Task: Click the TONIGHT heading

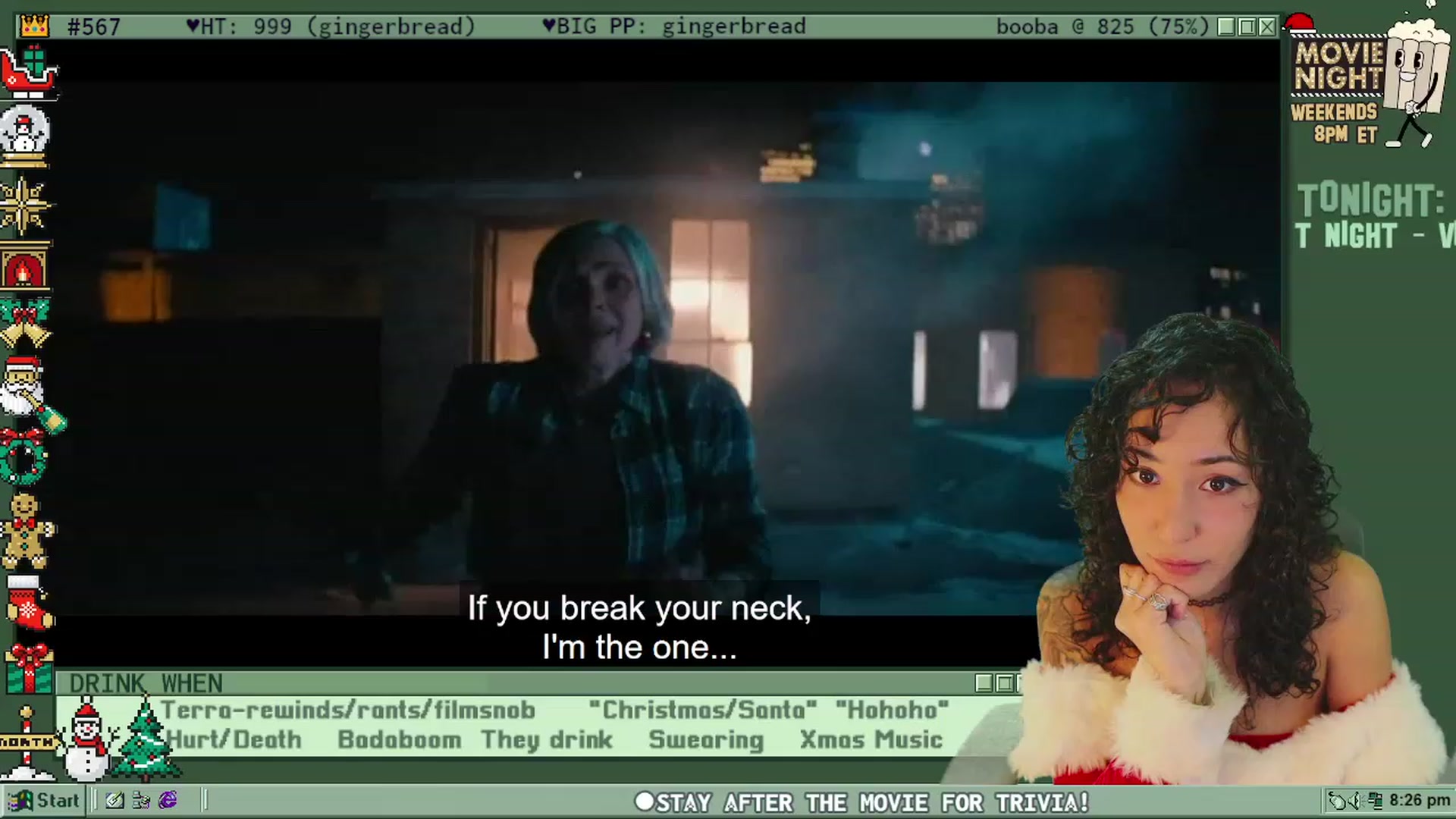Action: coord(1371,200)
